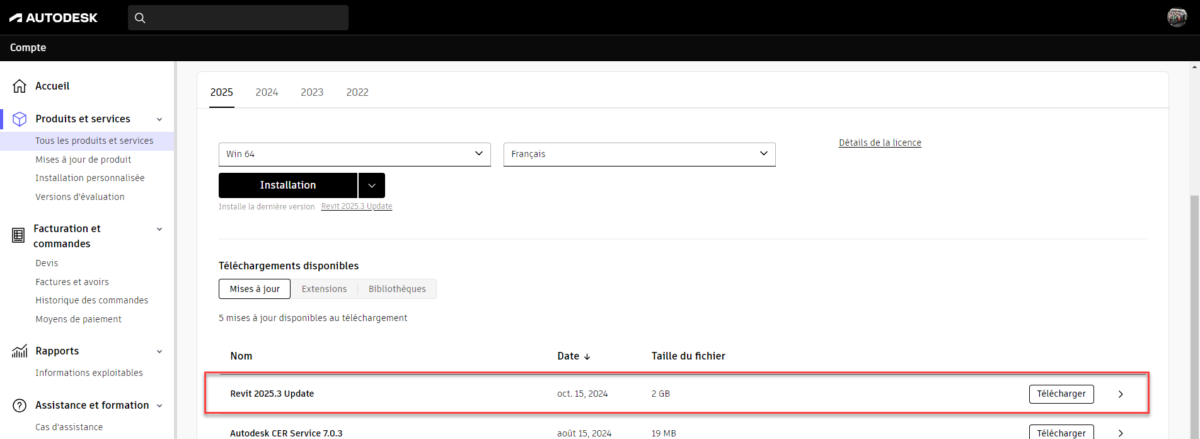Open the Français language dropdown
Screen dimensions: 1200x439
[x=639, y=154]
